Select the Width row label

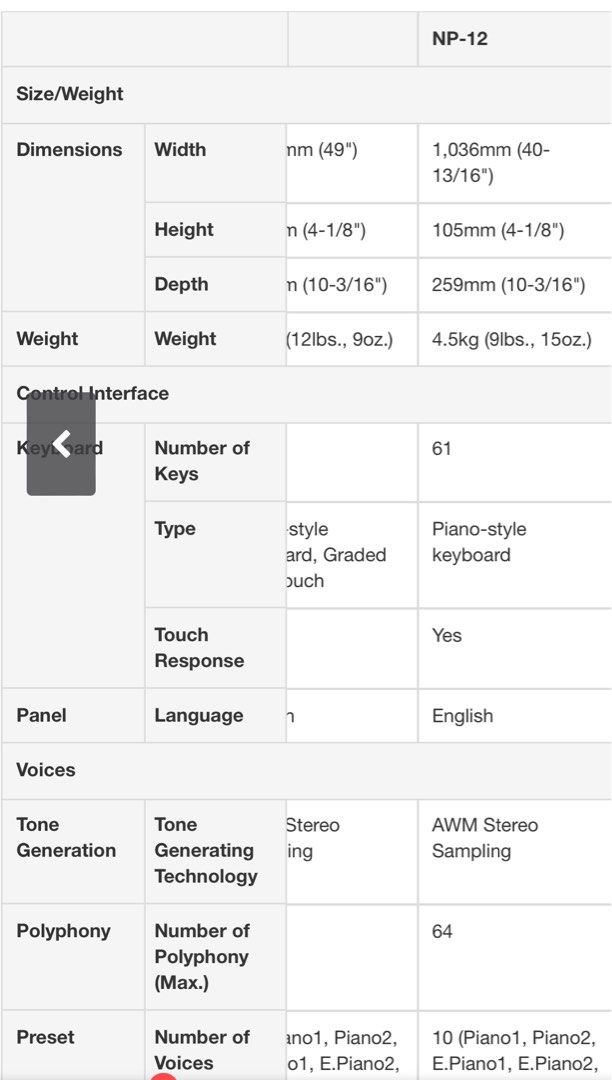[x=180, y=149]
